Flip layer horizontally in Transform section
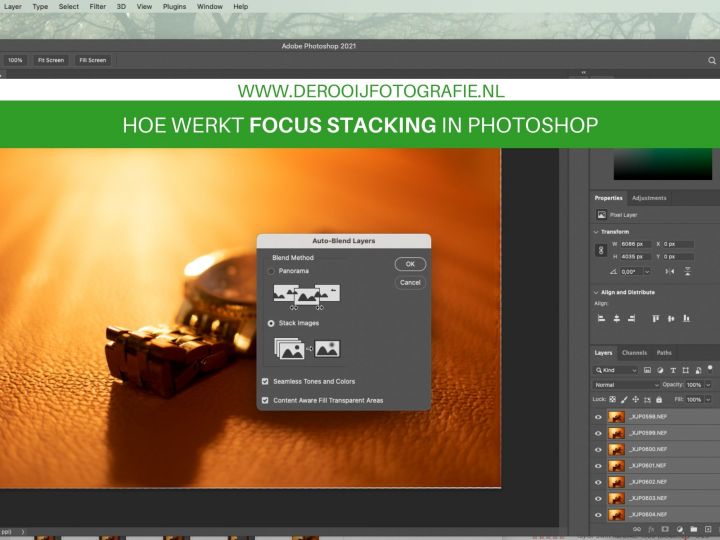Image resolution: width=720 pixels, height=540 pixels. pyautogui.click(x=670, y=271)
